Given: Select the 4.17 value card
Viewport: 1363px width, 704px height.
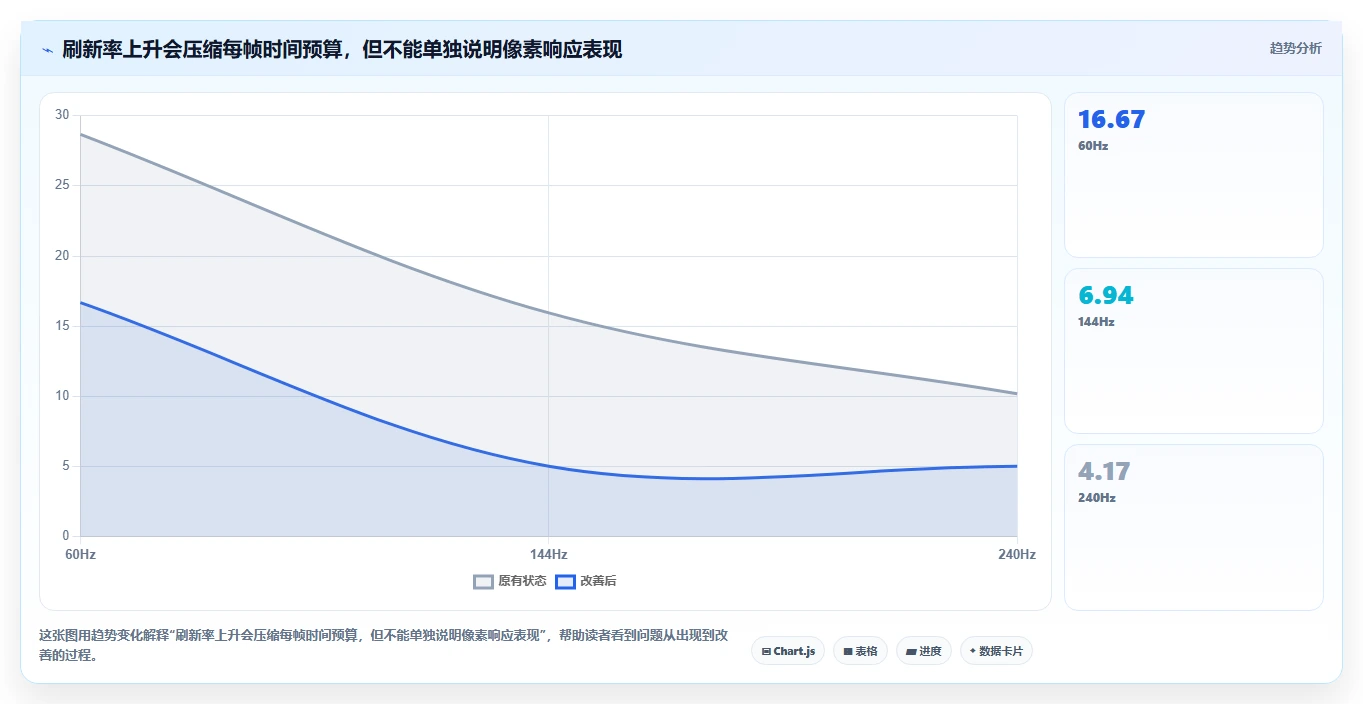Looking at the screenshot, I should [1194, 527].
